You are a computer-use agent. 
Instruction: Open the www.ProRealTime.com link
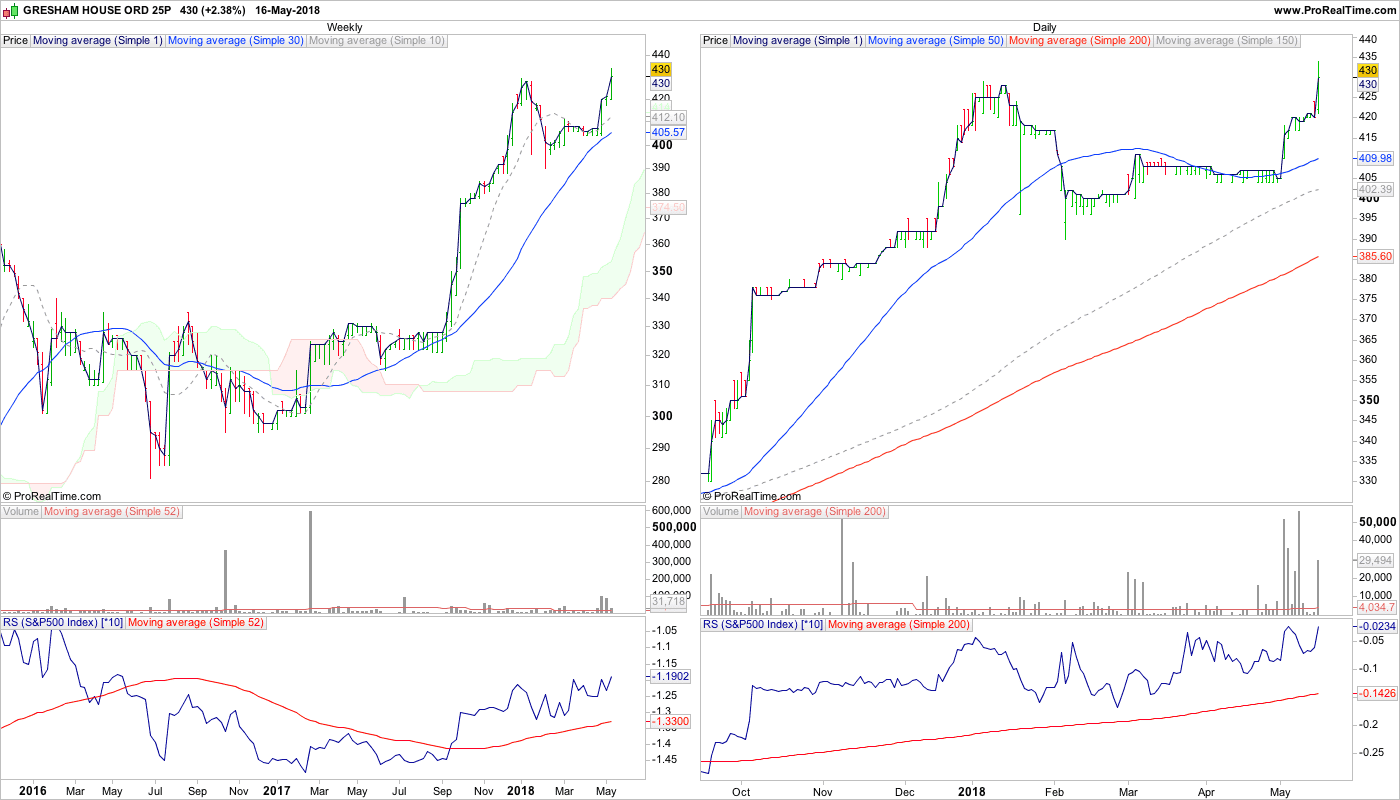[1334, 10]
